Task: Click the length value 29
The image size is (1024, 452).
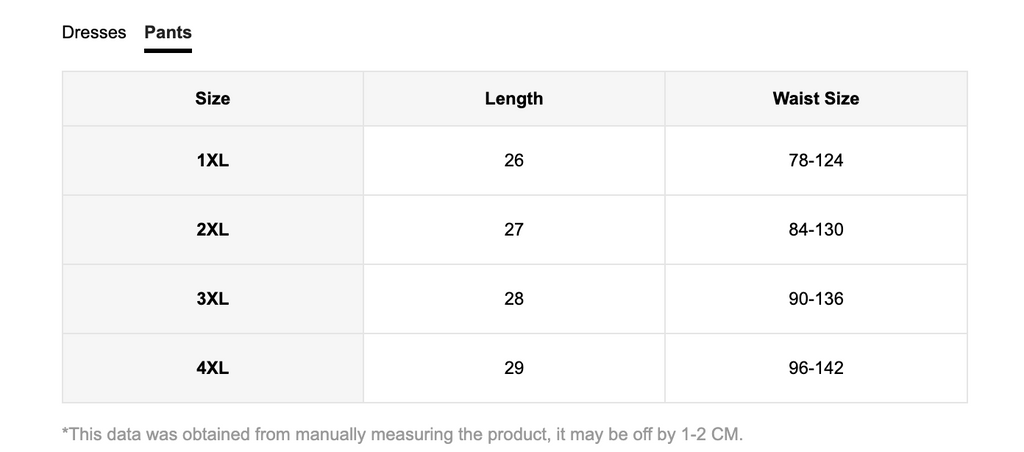Action: (514, 368)
